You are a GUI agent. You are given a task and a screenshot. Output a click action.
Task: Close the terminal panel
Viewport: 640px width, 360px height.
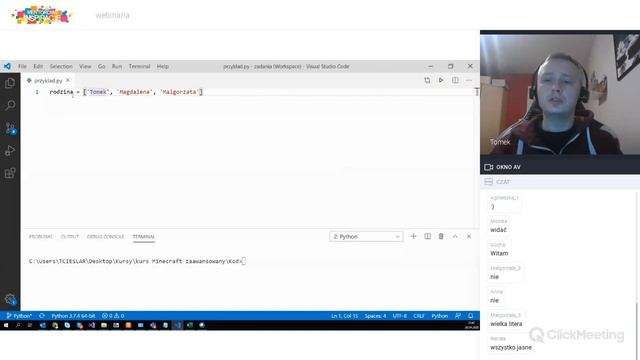469,236
